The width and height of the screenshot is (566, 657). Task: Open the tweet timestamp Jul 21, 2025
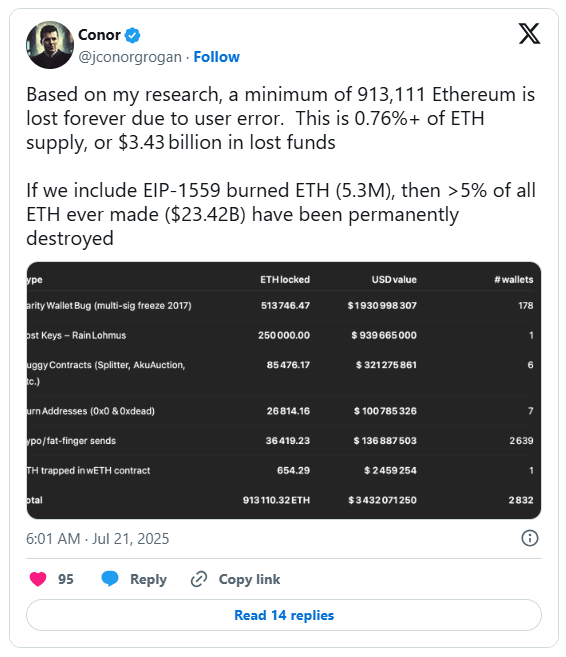tap(98, 538)
